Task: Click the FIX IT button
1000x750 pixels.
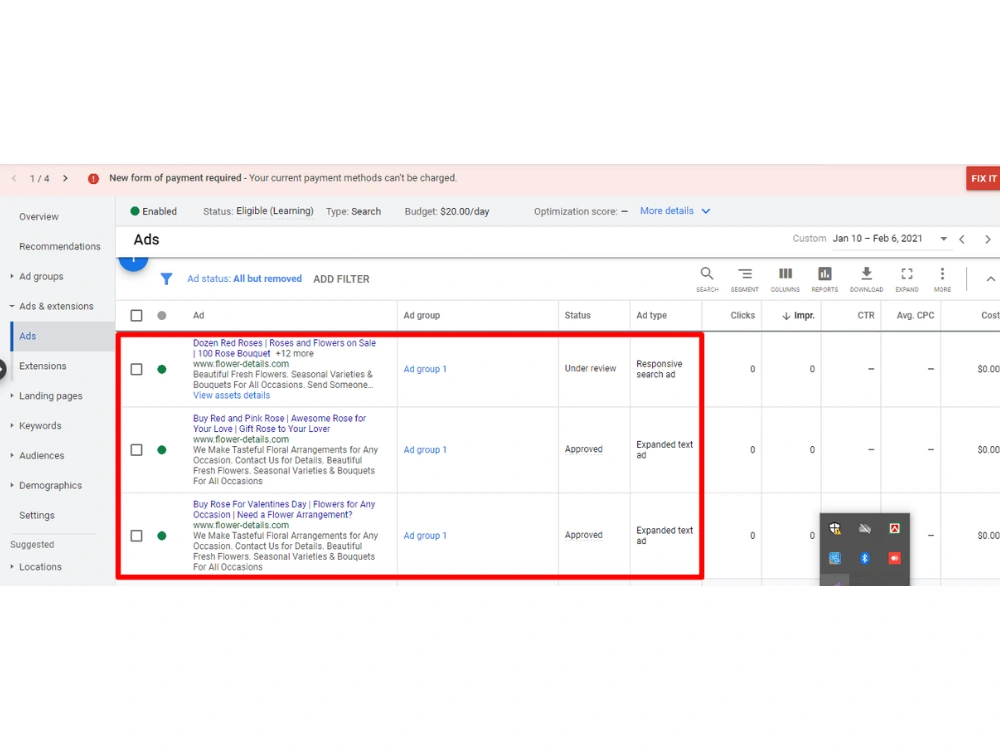Action: click(983, 179)
